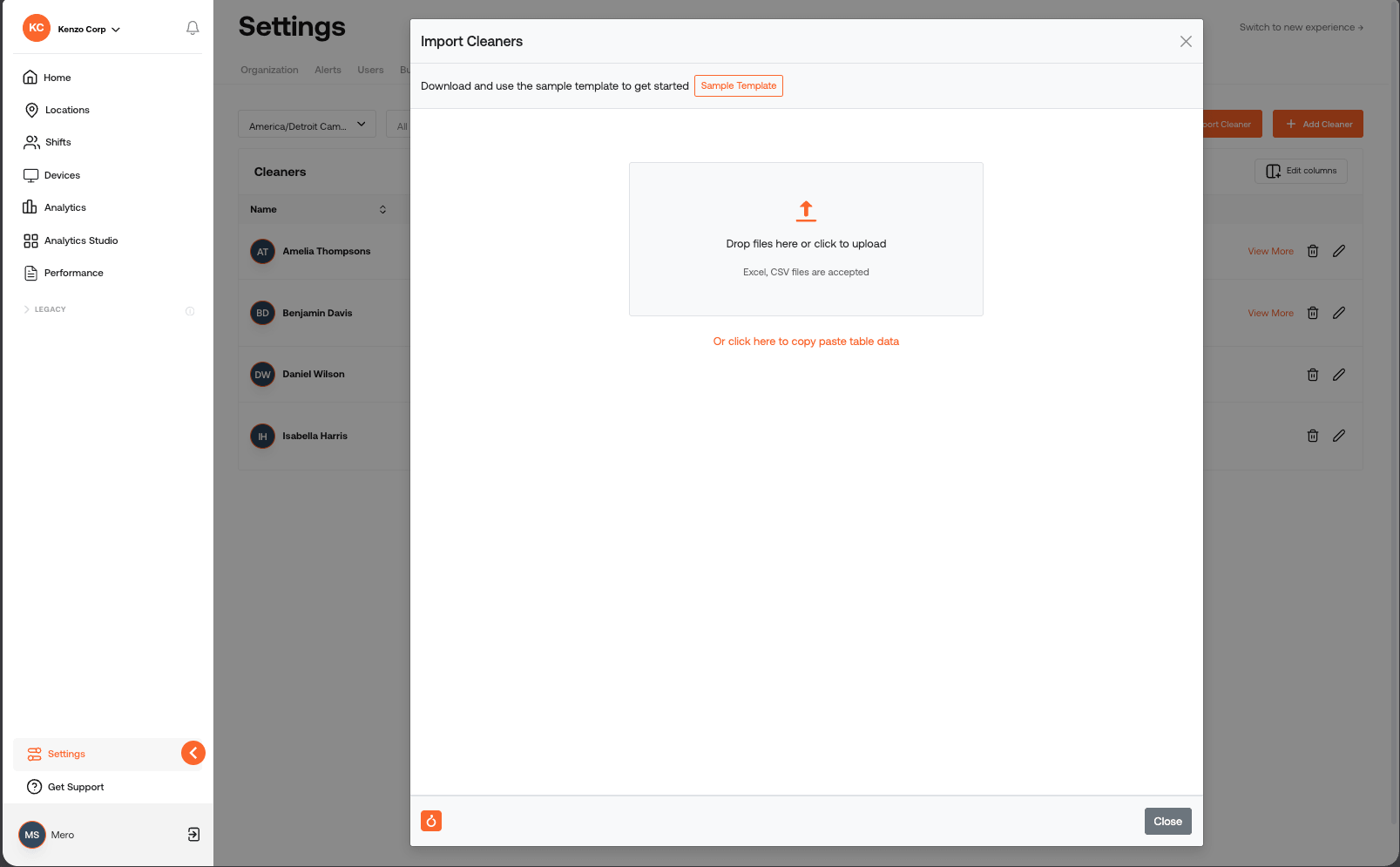1400x867 pixels.
Task: Select Amelia Thompsons name
Action: pyautogui.click(x=326, y=251)
